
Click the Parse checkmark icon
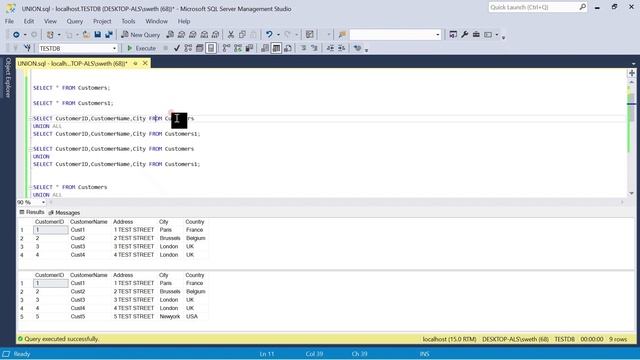[x=177, y=49]
